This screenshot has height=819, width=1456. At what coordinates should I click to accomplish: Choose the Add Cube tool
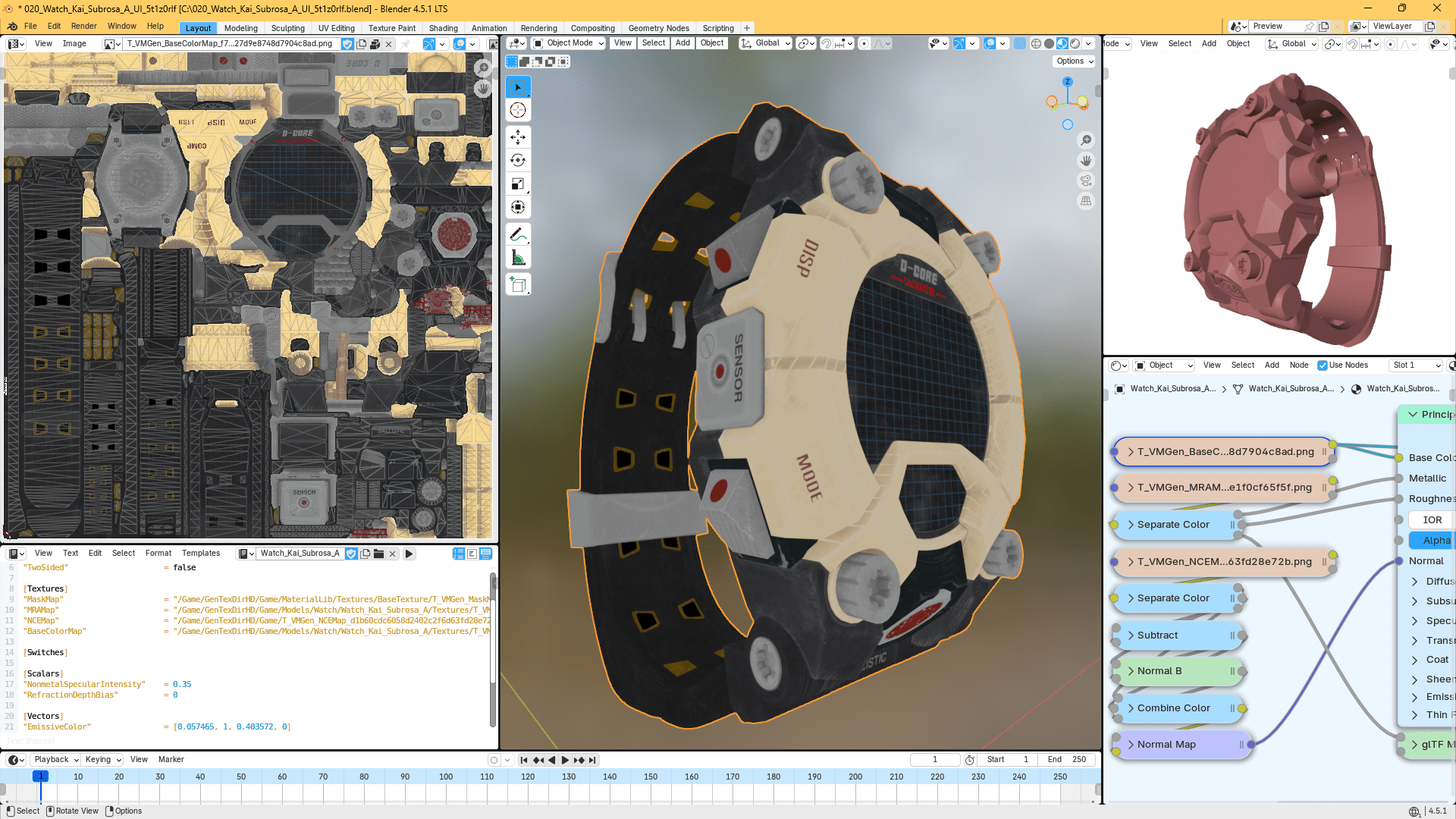pyautogui.click(x=518, y=284)
